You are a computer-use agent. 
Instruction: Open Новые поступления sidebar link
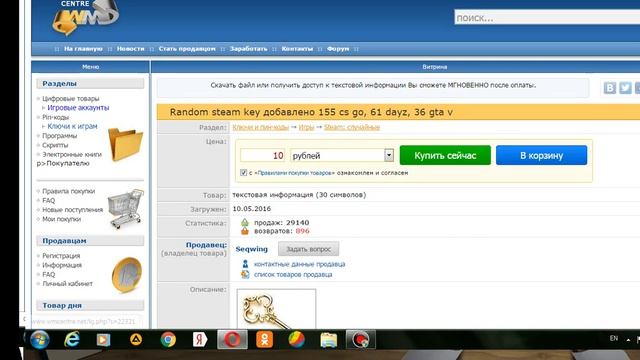coord(73,210)
